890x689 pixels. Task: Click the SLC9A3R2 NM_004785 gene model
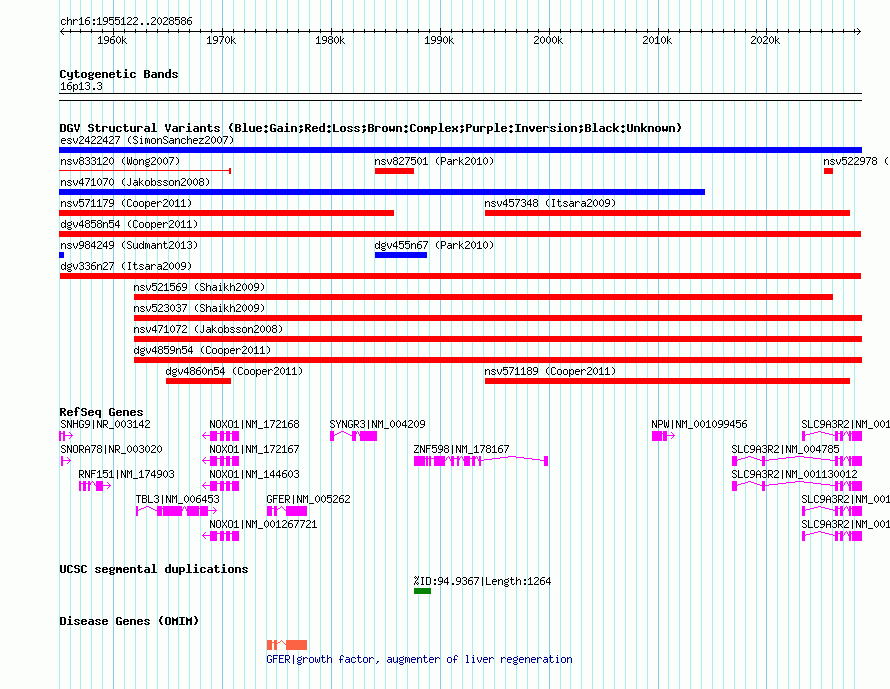click(x=797, y=461)
